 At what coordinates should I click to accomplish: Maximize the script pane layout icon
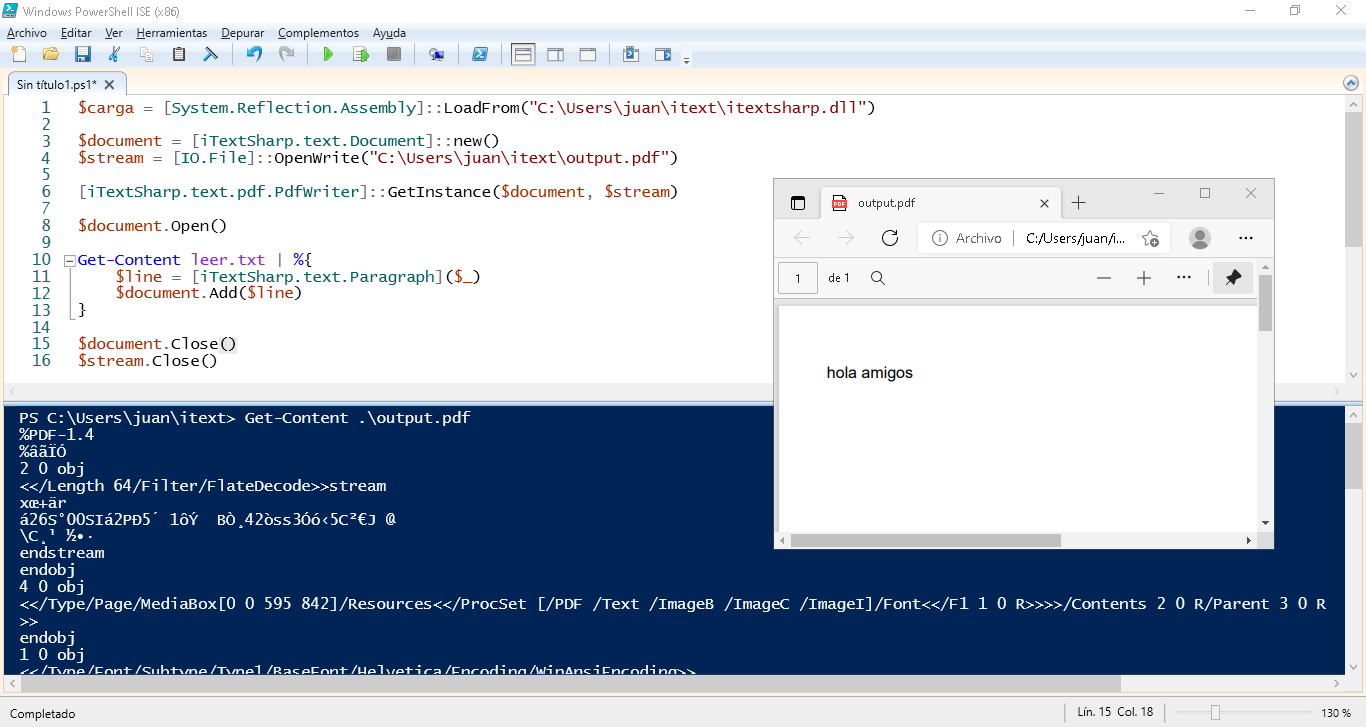tap(588, 55)
